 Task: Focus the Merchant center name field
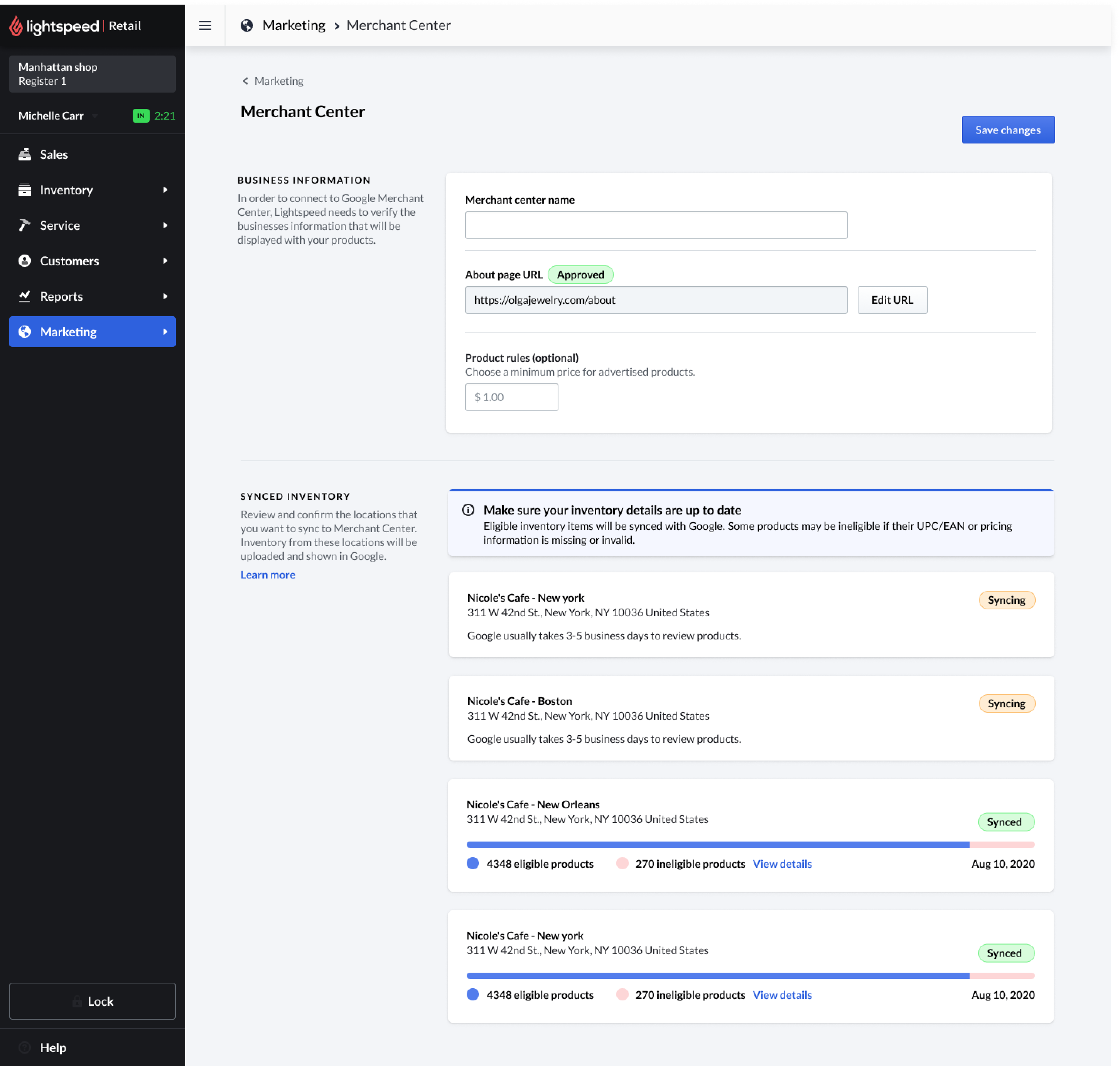click(656, 226)
